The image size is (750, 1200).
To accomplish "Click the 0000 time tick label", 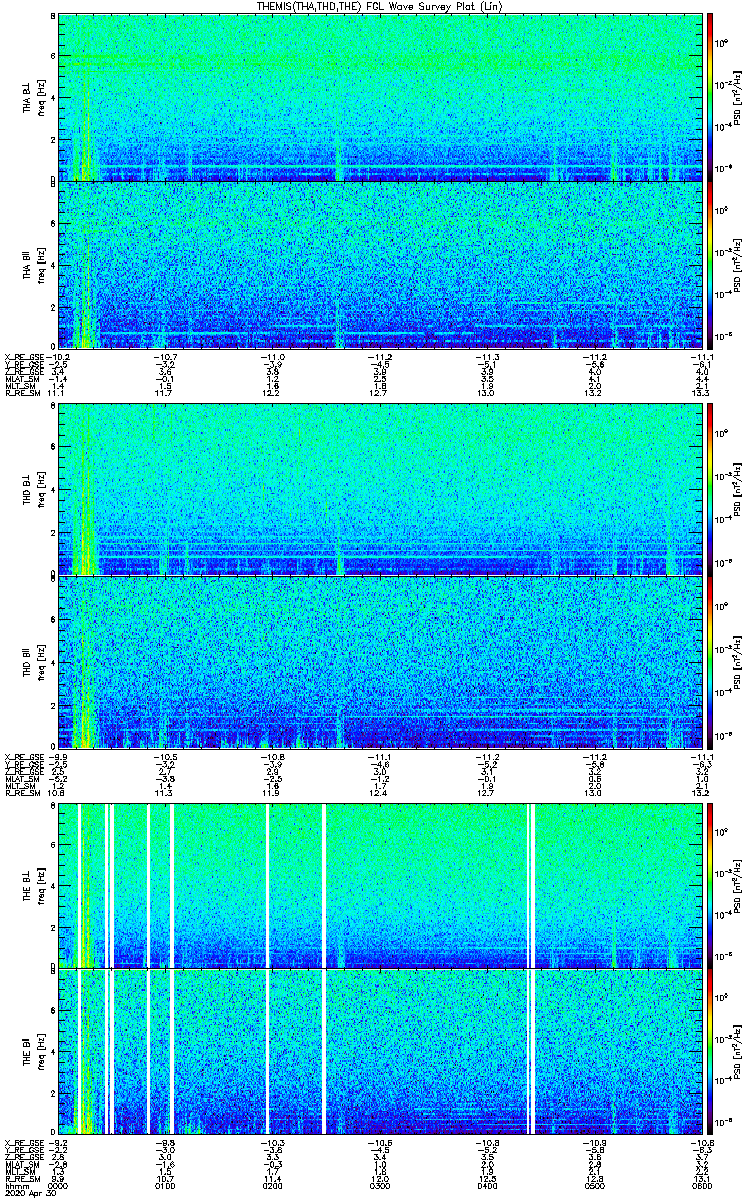I will 59,1186.
